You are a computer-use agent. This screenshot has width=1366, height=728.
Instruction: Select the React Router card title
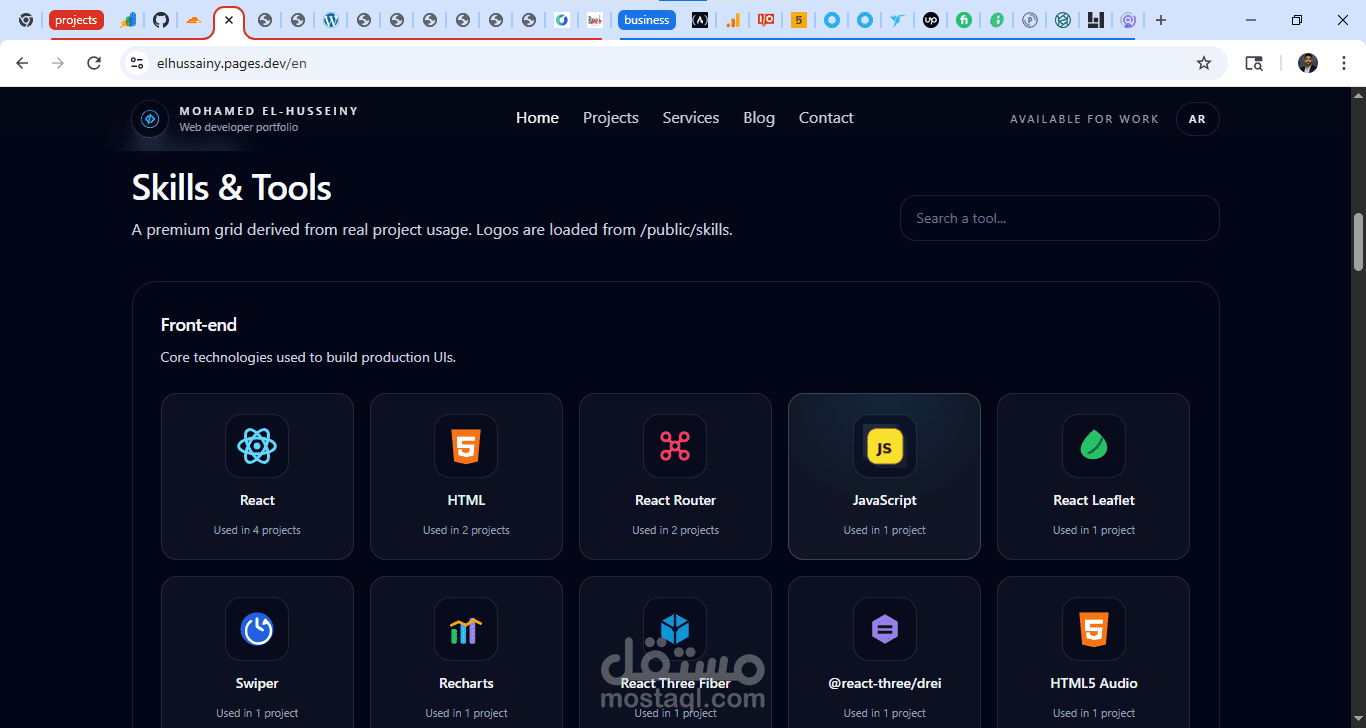coord(675,500)
